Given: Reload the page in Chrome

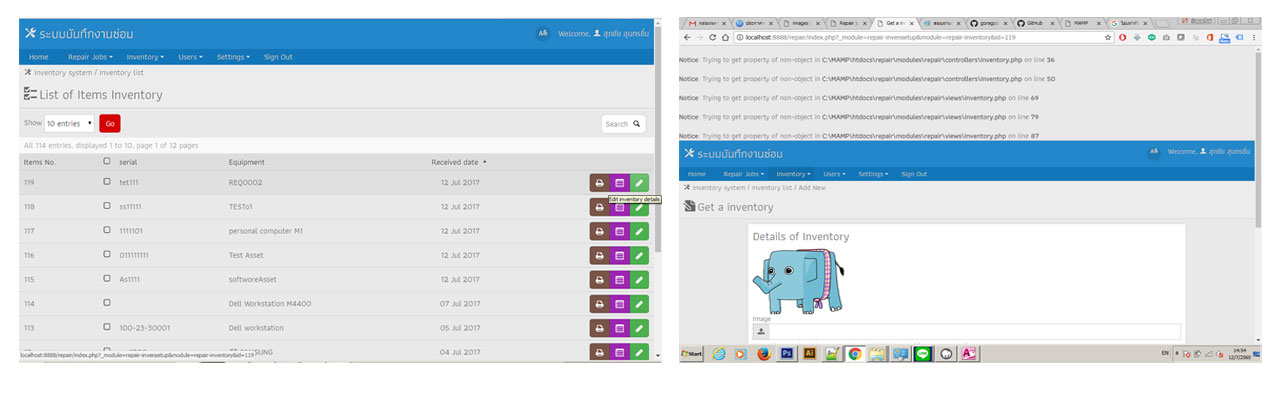Looking at the screenshot, I should coord(712,37).
